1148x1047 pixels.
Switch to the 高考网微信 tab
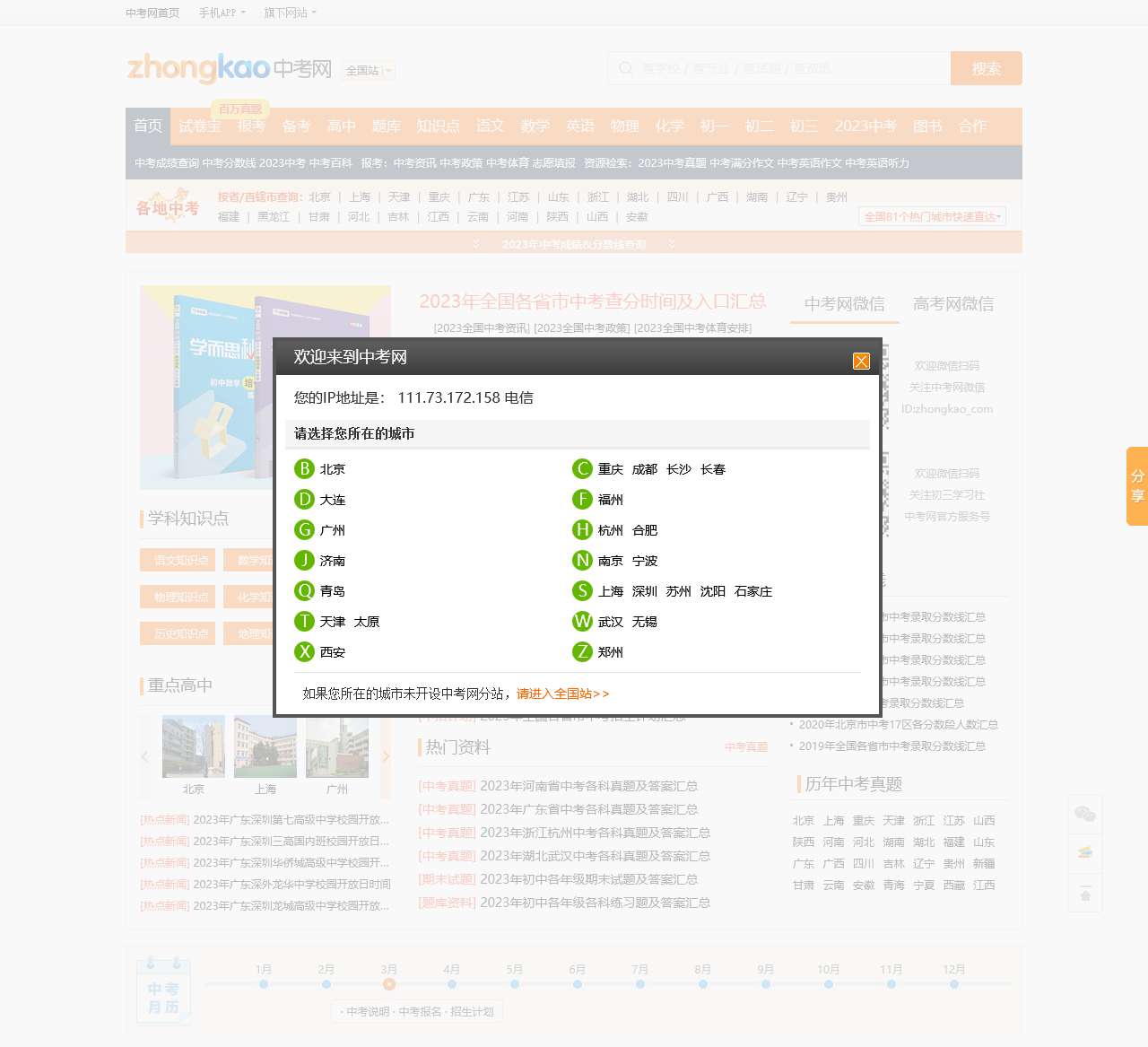click(x=953, y=303)
